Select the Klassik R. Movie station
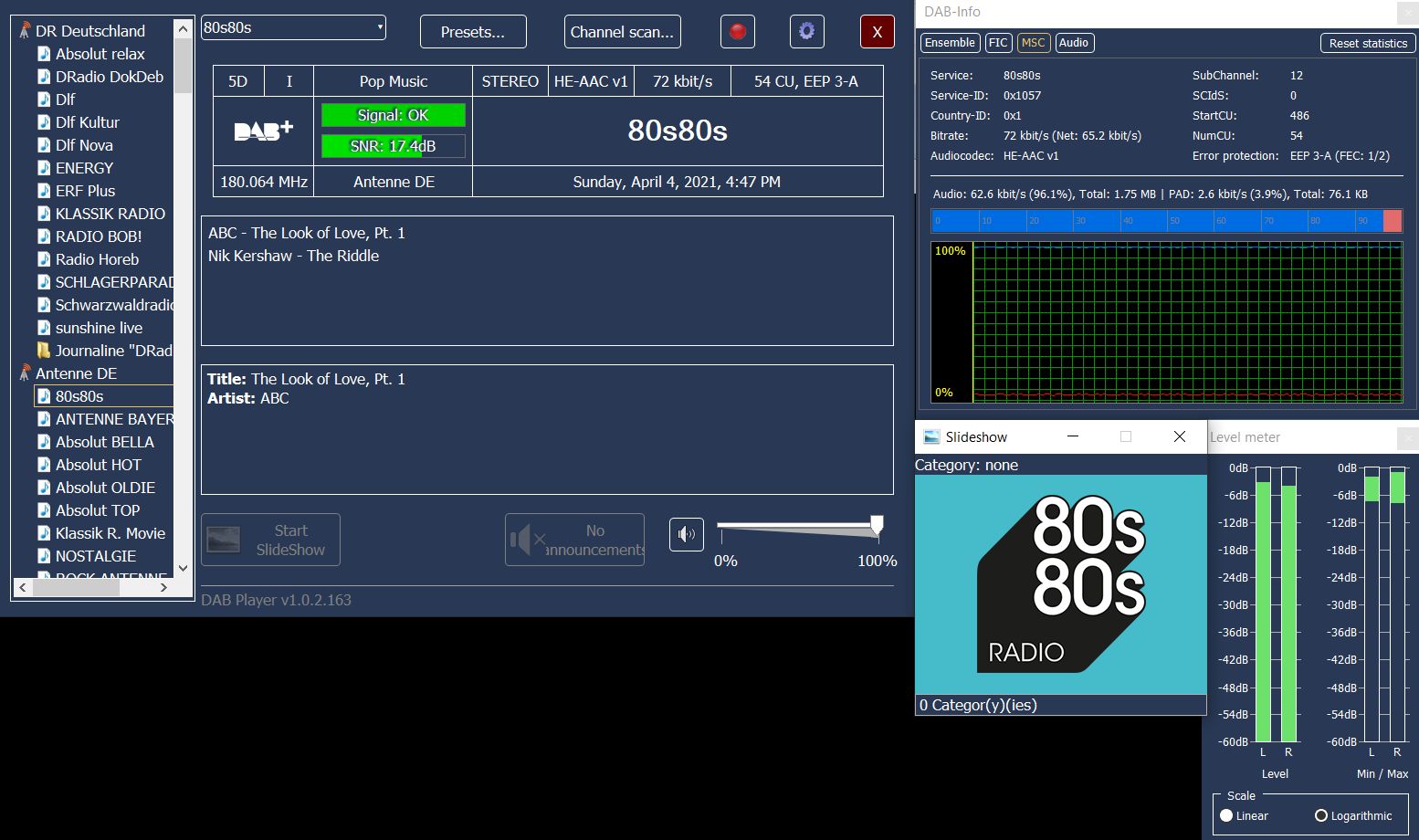The image size is (1419, 840). point(110,533)
